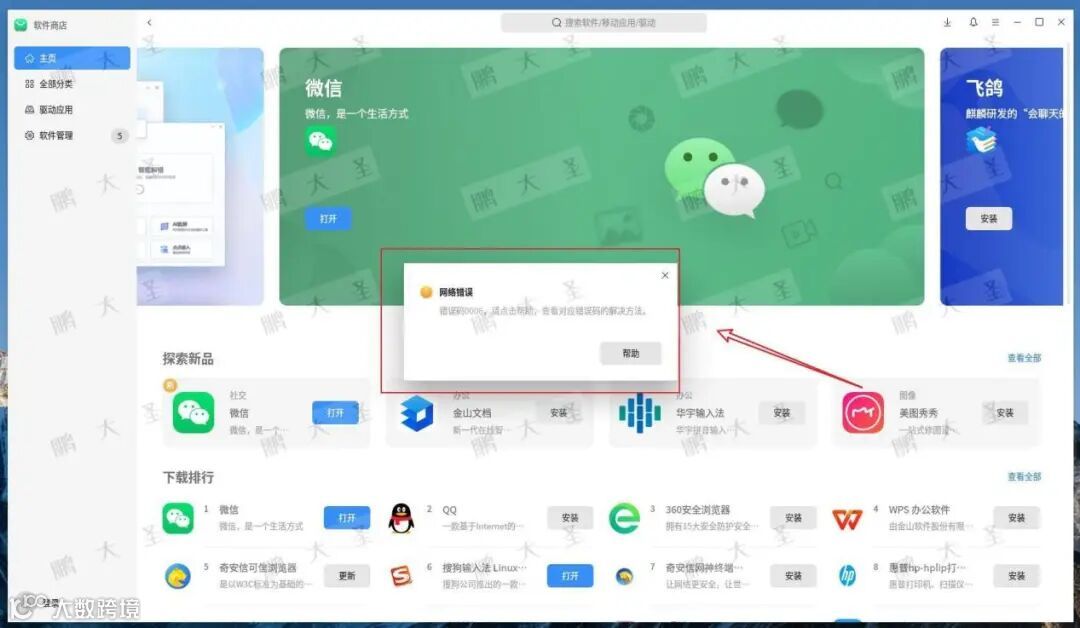
Task: Install 惠普hp-hplip打印驱动
Action: click(x=1017, y=576)
